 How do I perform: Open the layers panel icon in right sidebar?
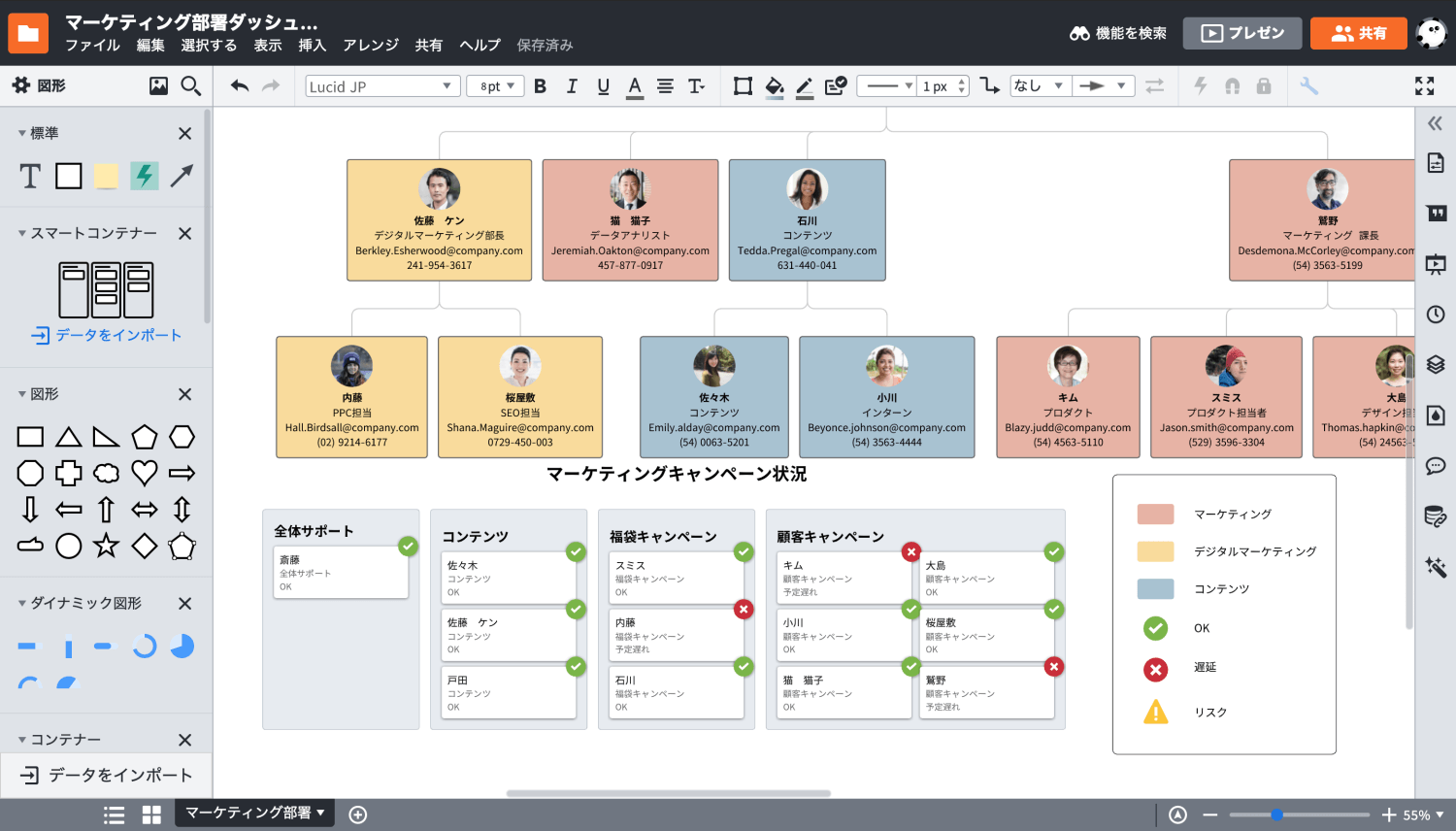coord(1436,365)
